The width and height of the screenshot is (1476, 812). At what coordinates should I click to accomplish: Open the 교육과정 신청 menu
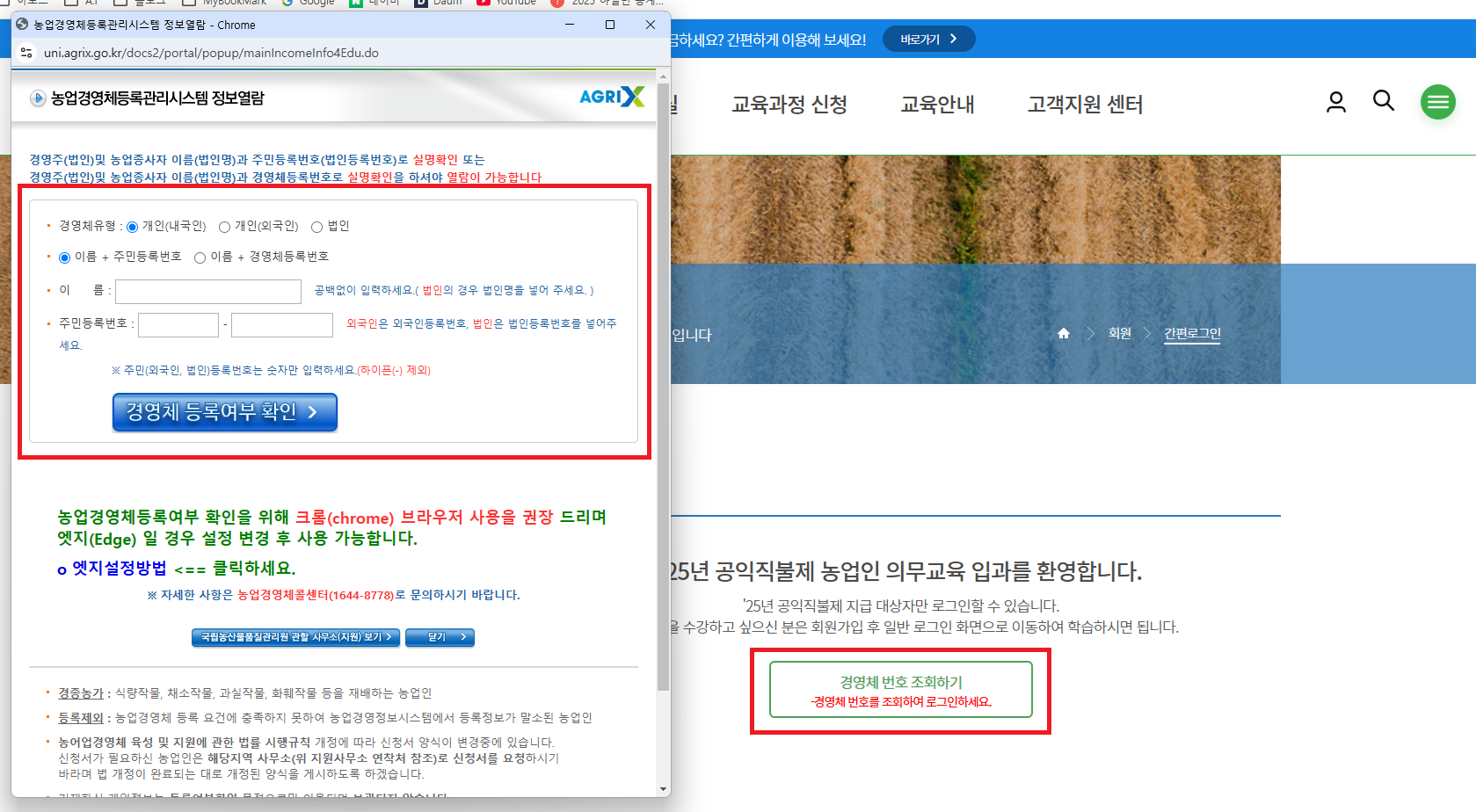click(x=789, y=105)
